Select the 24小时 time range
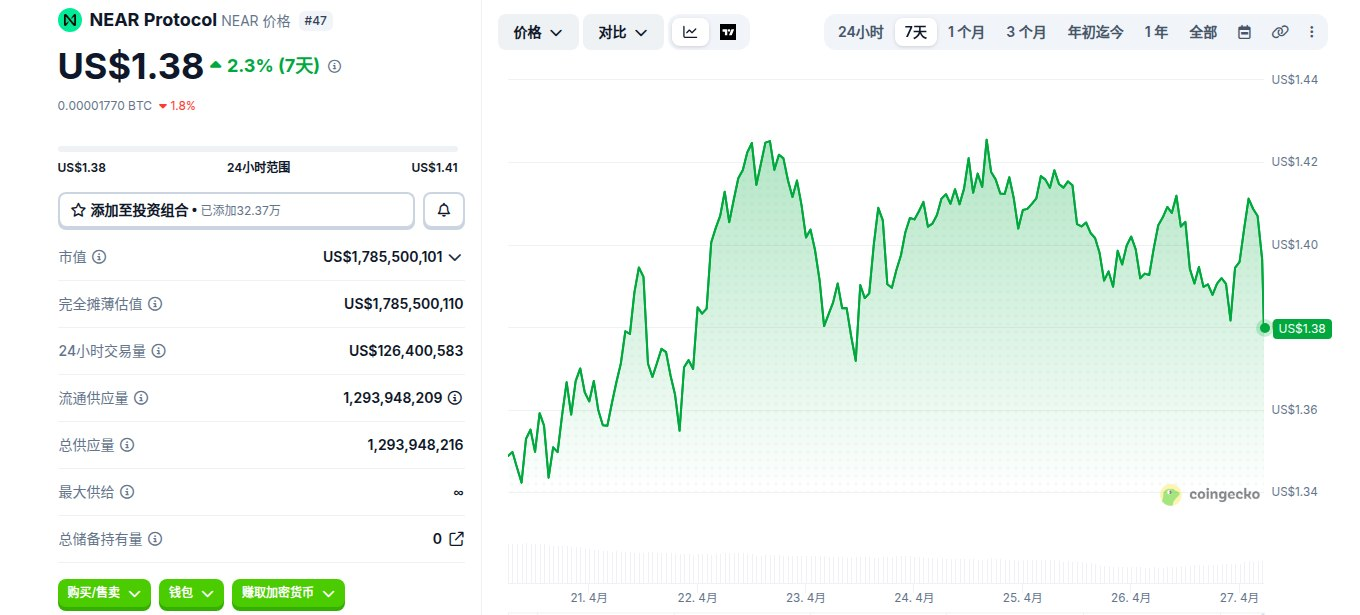This screenshot has width=1360, height=615. coord(860,32)
